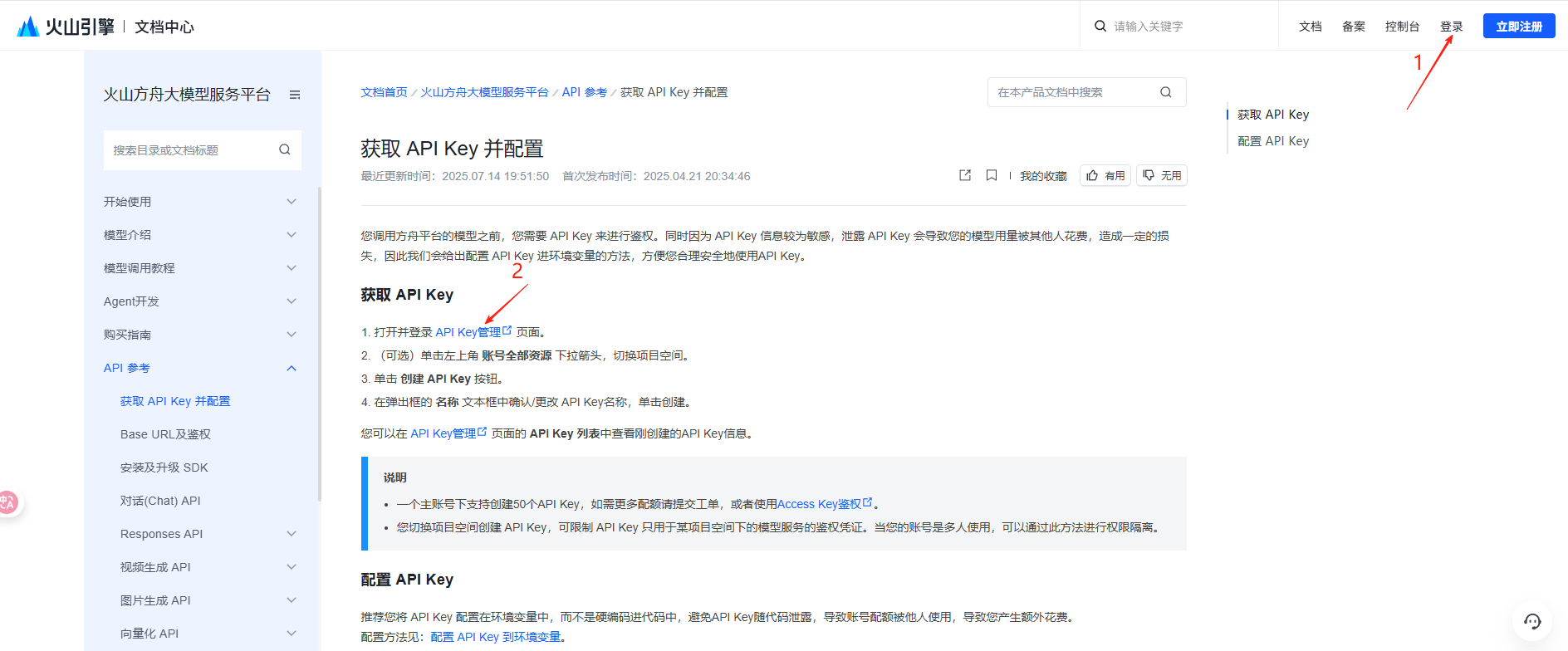Click 登录 to sign in
Screen dimensions: 1568x651
coord(1452,27)
